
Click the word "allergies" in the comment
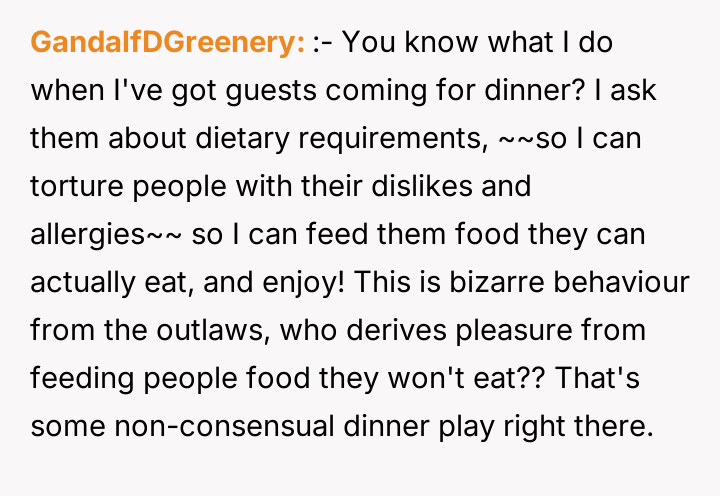88,235
